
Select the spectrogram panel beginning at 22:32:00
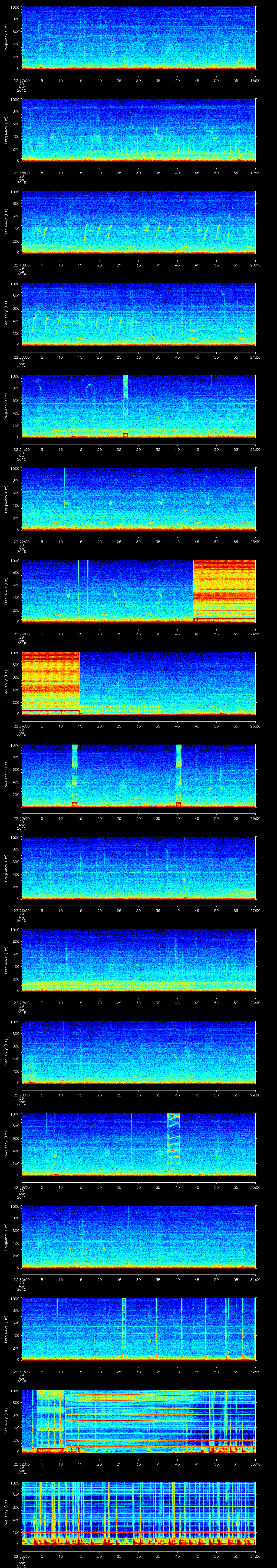(x=139, y=1421)
